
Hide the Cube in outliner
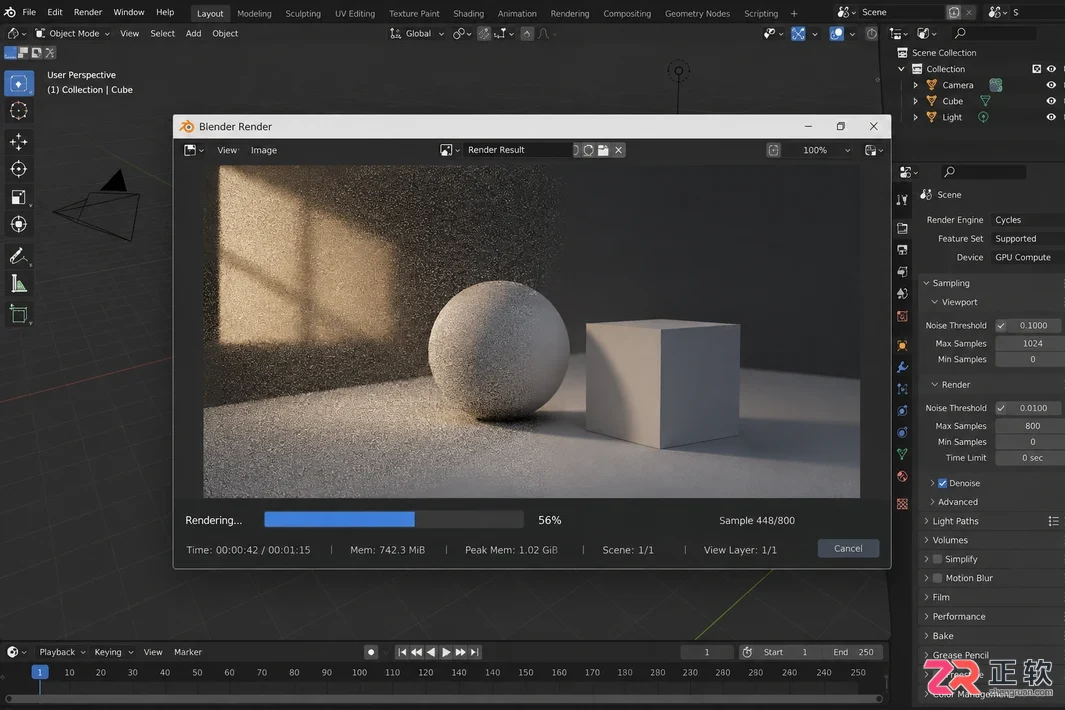click(x=1051, y=101)
